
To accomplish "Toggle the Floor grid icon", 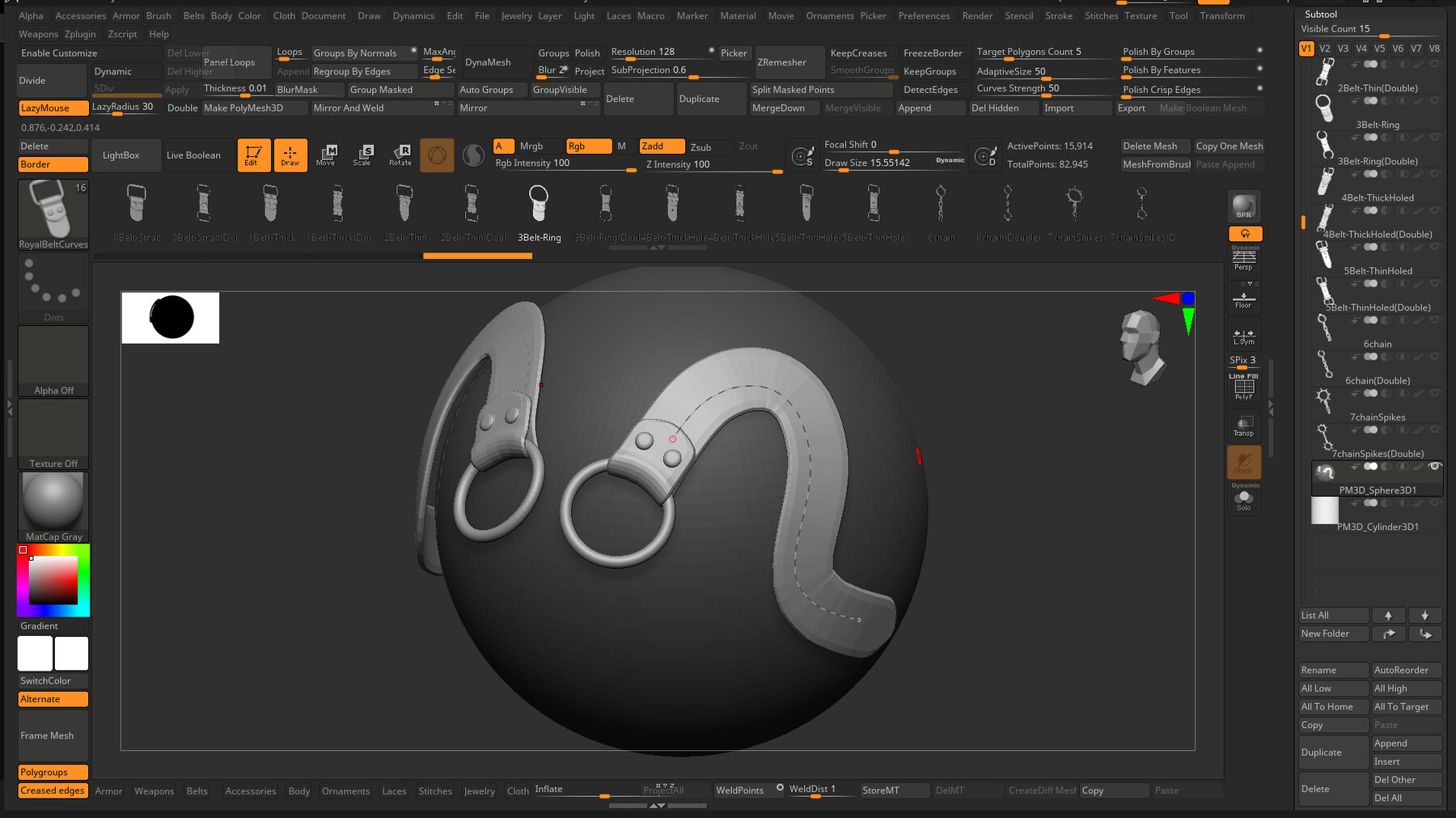I will [1244, 298].
